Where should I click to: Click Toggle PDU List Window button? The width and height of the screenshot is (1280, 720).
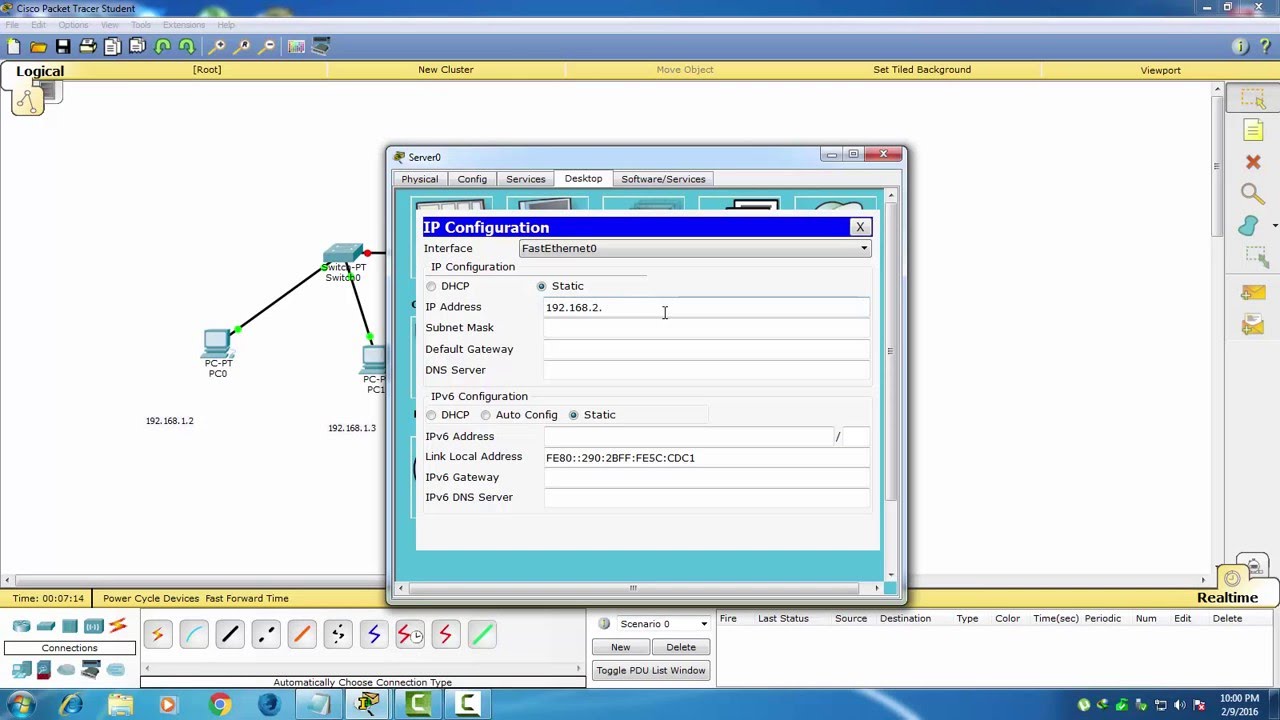(x=651, y=671)
